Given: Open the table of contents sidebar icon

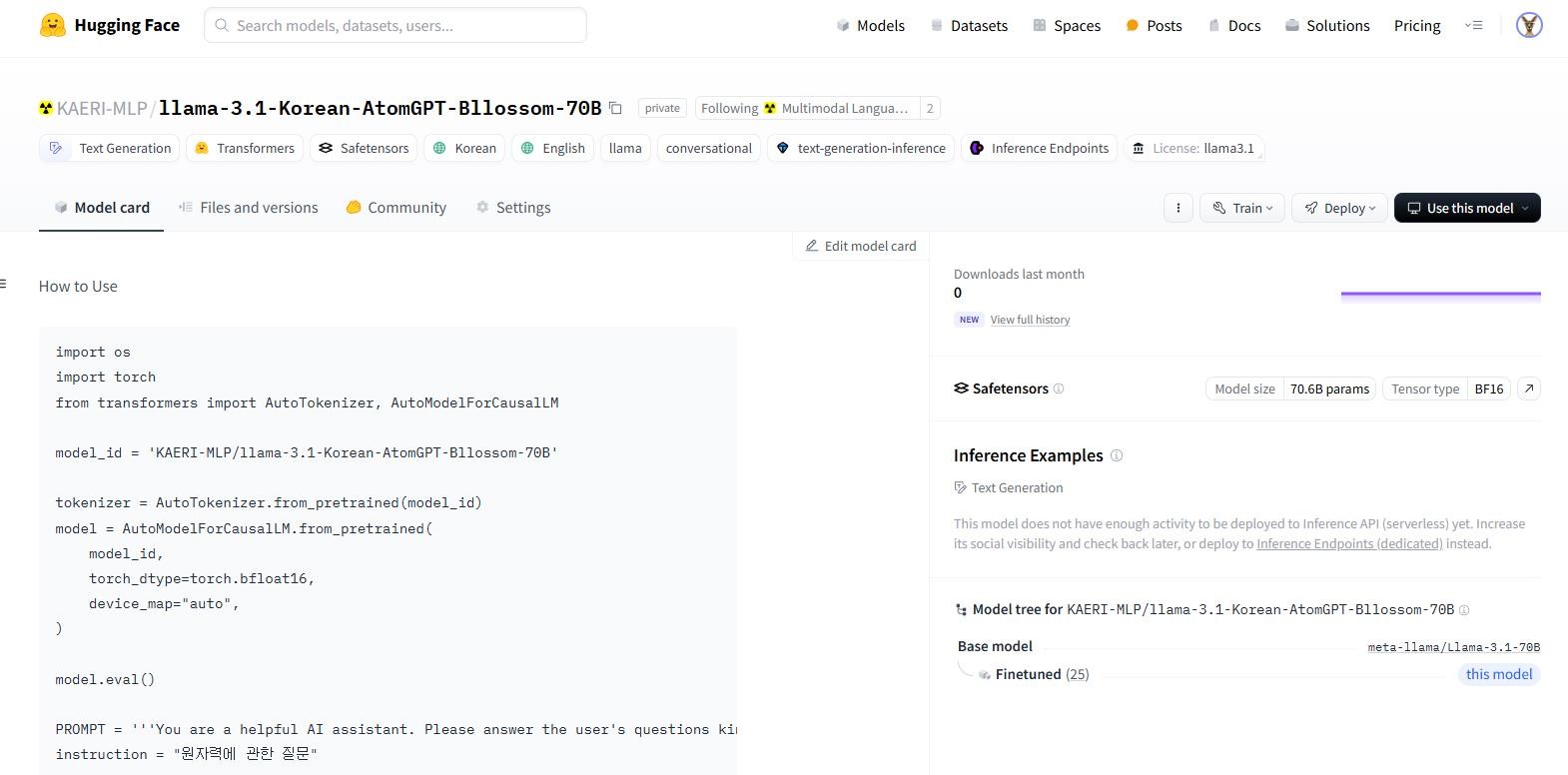Looking at the screenshot, I should 4,286.
